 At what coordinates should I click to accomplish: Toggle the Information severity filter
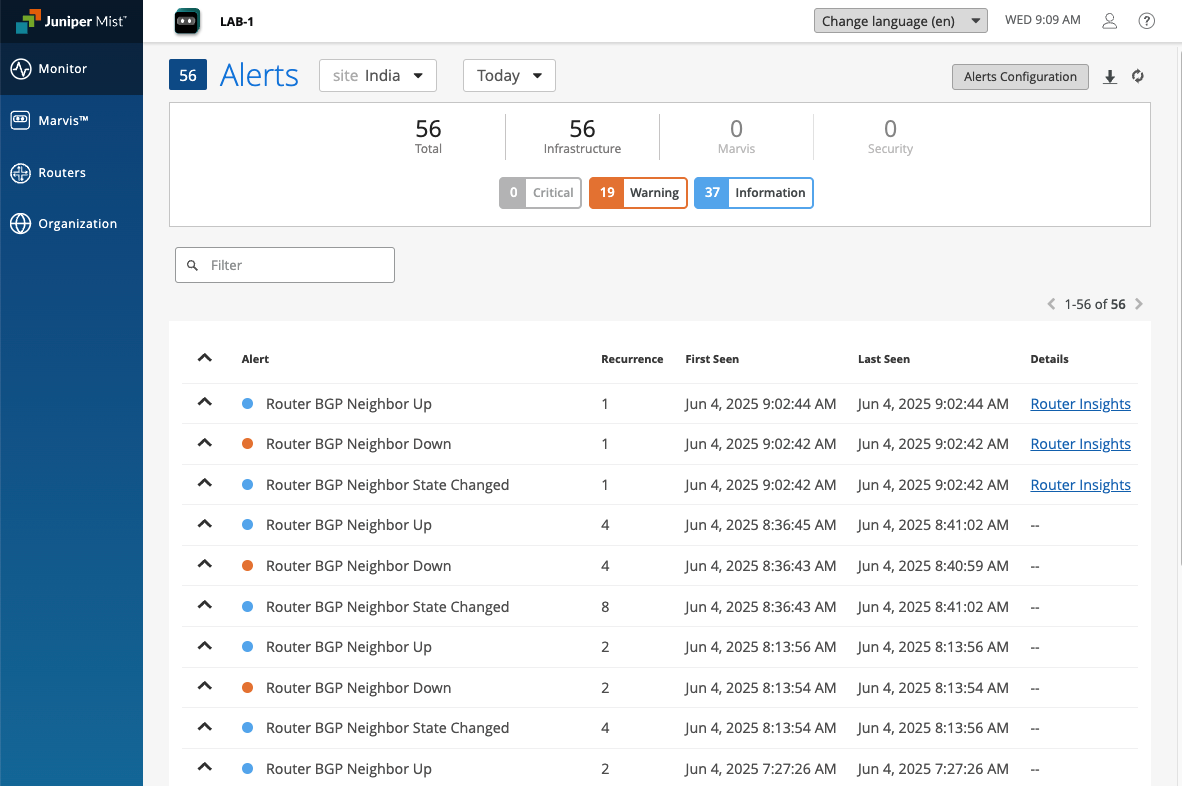coord(753,193)
